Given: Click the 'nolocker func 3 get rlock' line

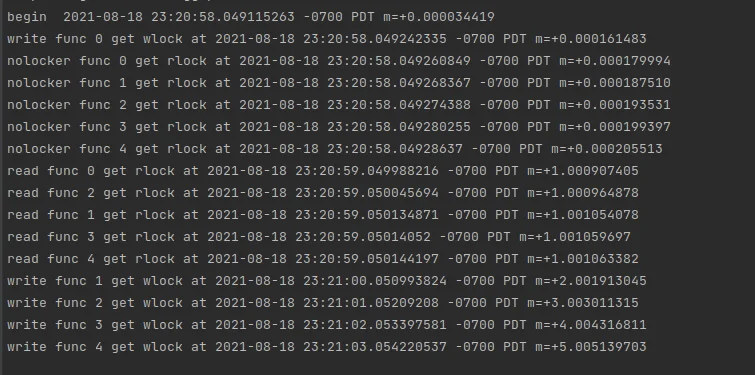Looking at the screenshot, I should tap(339, 127).
